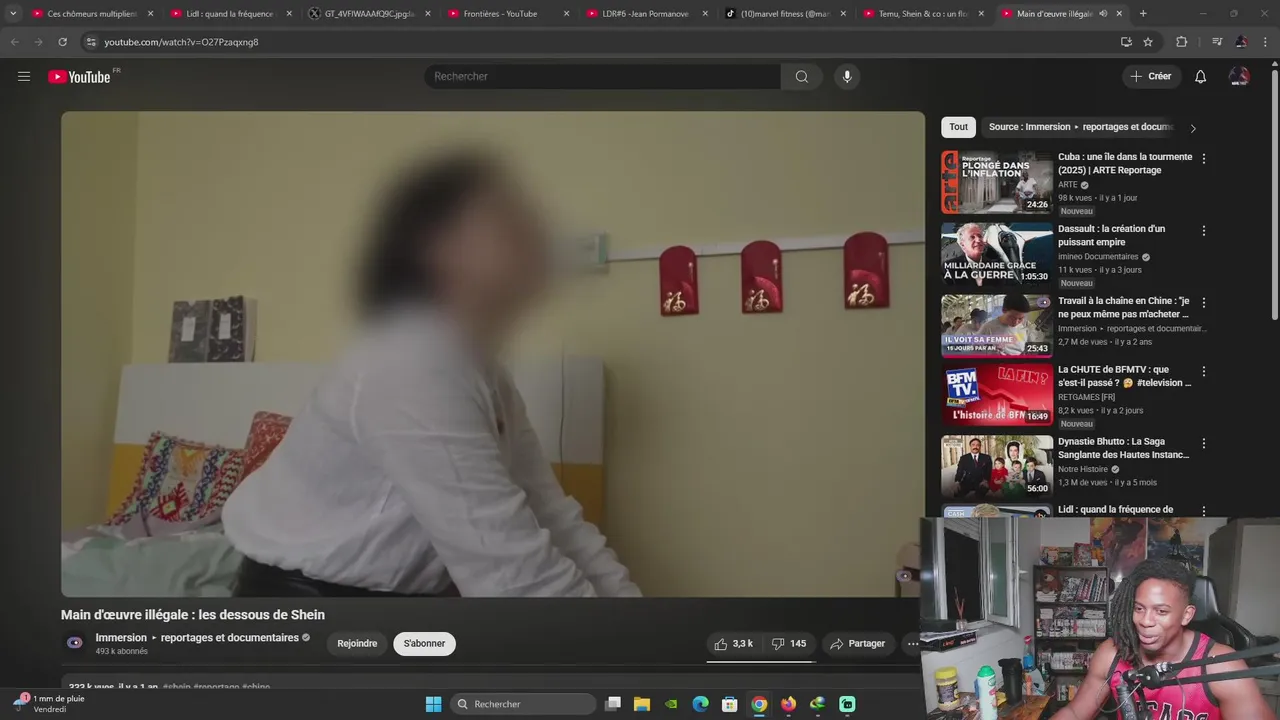Open Windows Start menu

pyautogui.click(x=433, y=704)
